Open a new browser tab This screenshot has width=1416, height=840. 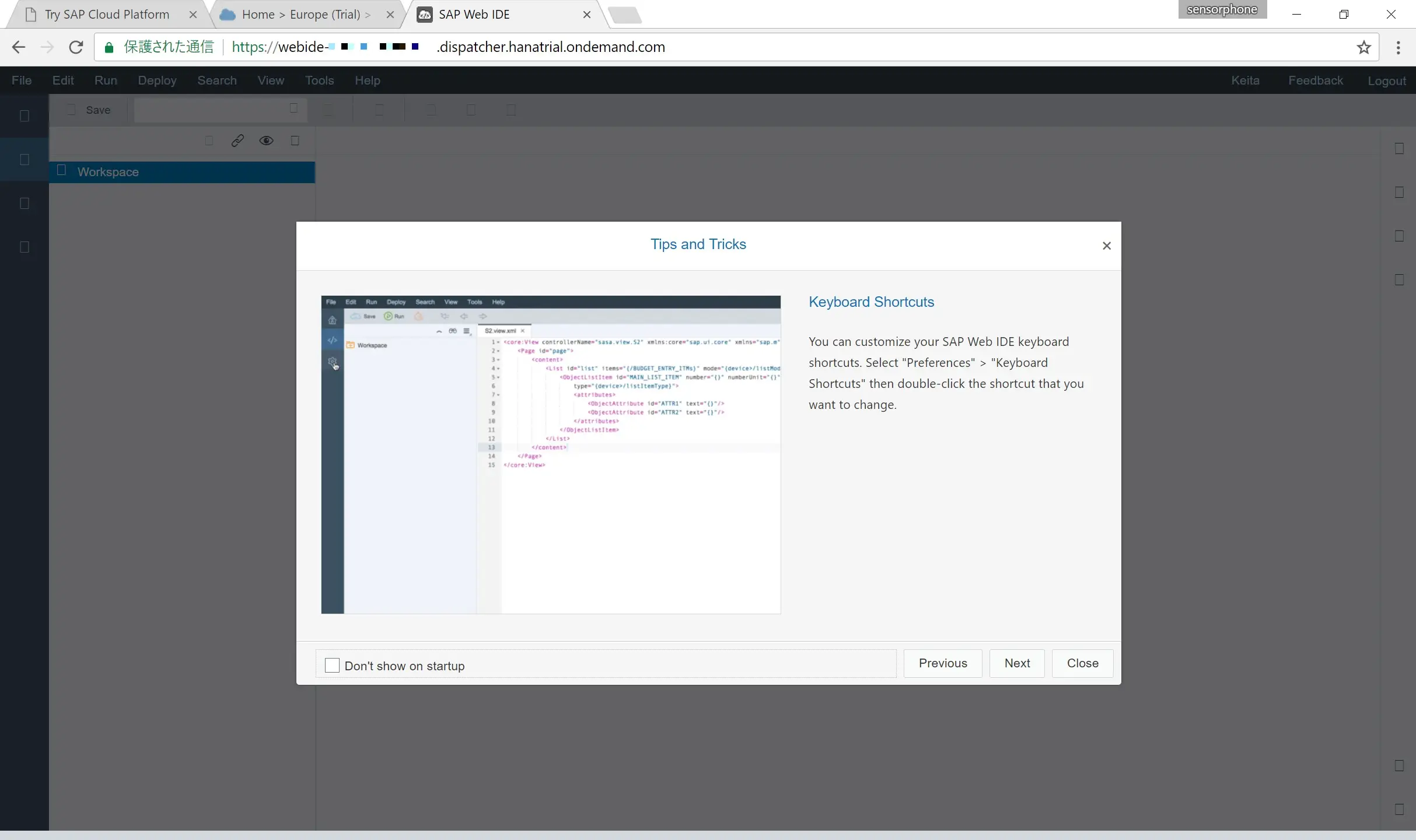(625, 15)
